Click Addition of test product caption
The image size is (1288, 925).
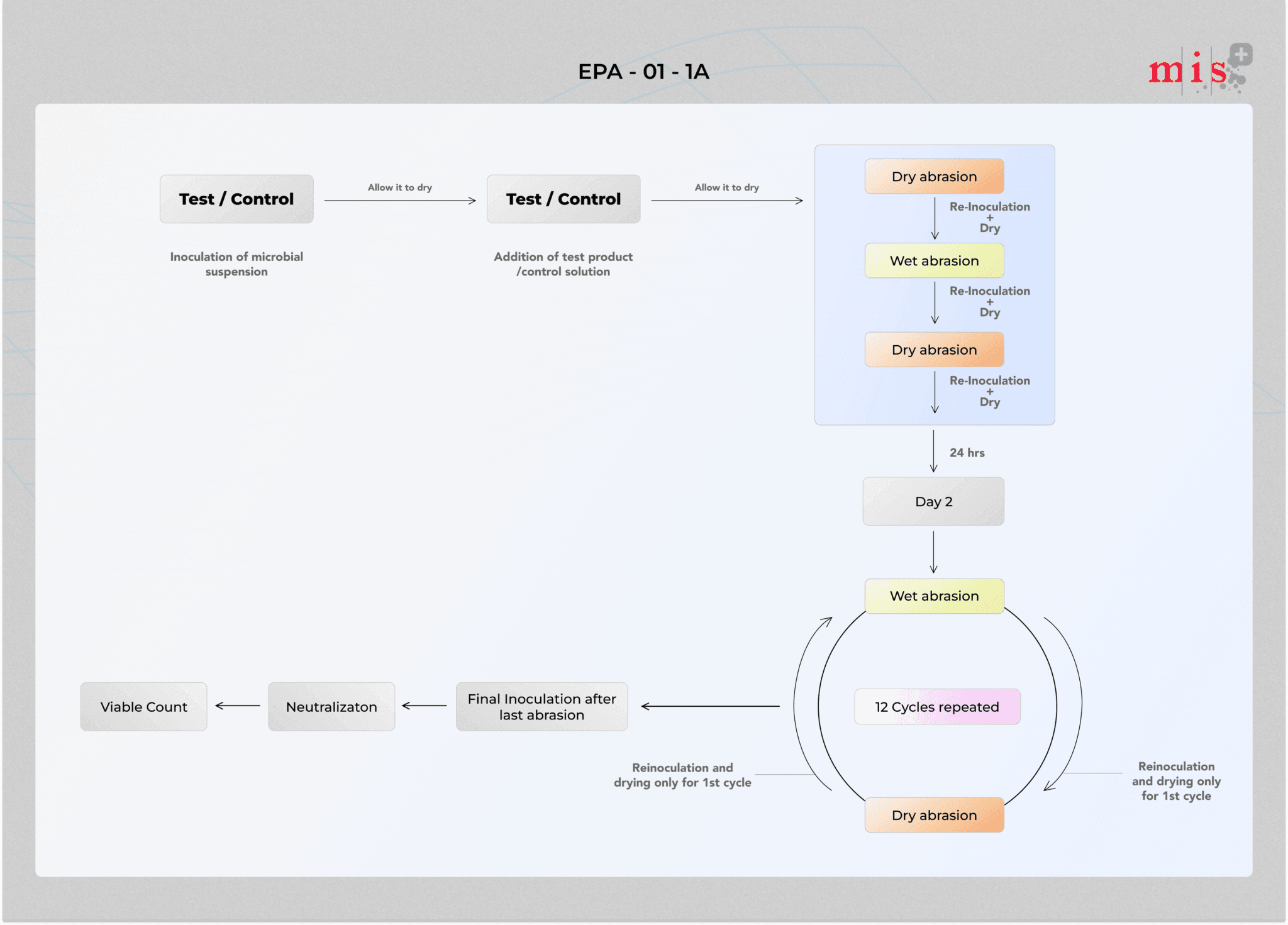pos(563,264)
